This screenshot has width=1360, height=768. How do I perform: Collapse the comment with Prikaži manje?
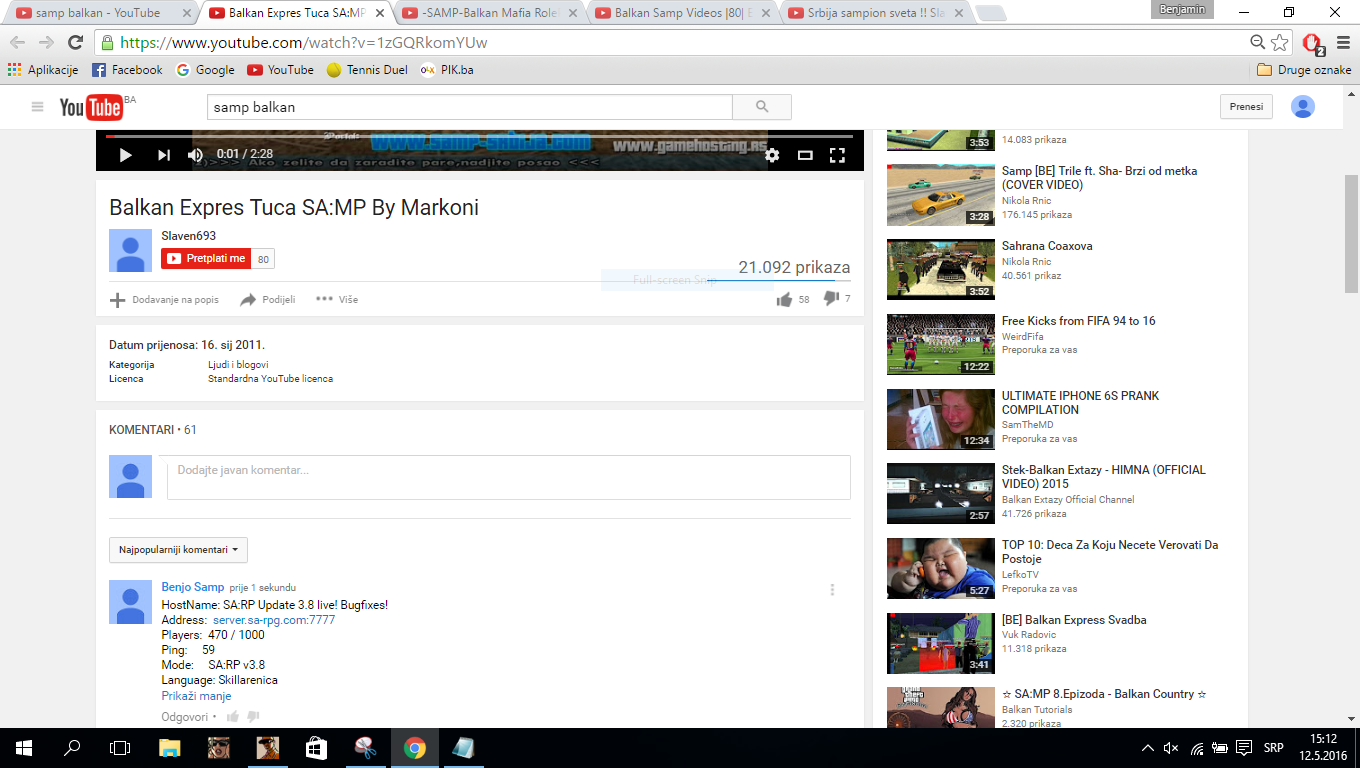pos(196,696)
